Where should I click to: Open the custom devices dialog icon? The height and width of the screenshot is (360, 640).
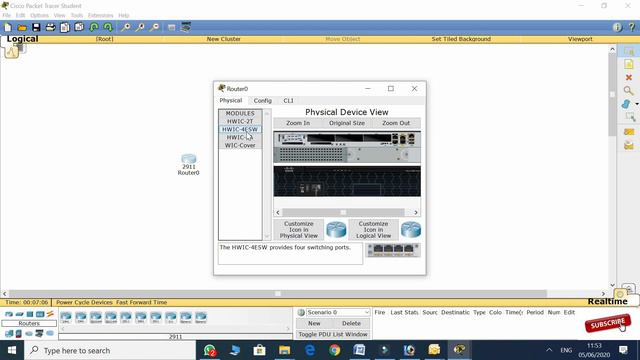[x=186, y=27]
